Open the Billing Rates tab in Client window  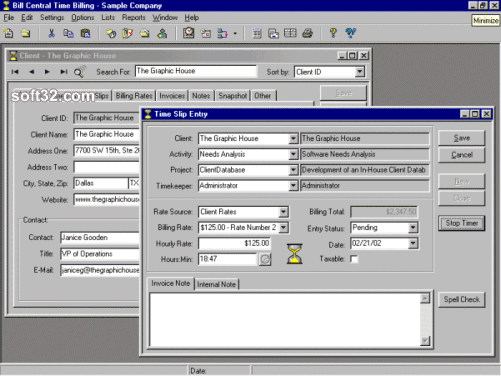coord(134,96)
